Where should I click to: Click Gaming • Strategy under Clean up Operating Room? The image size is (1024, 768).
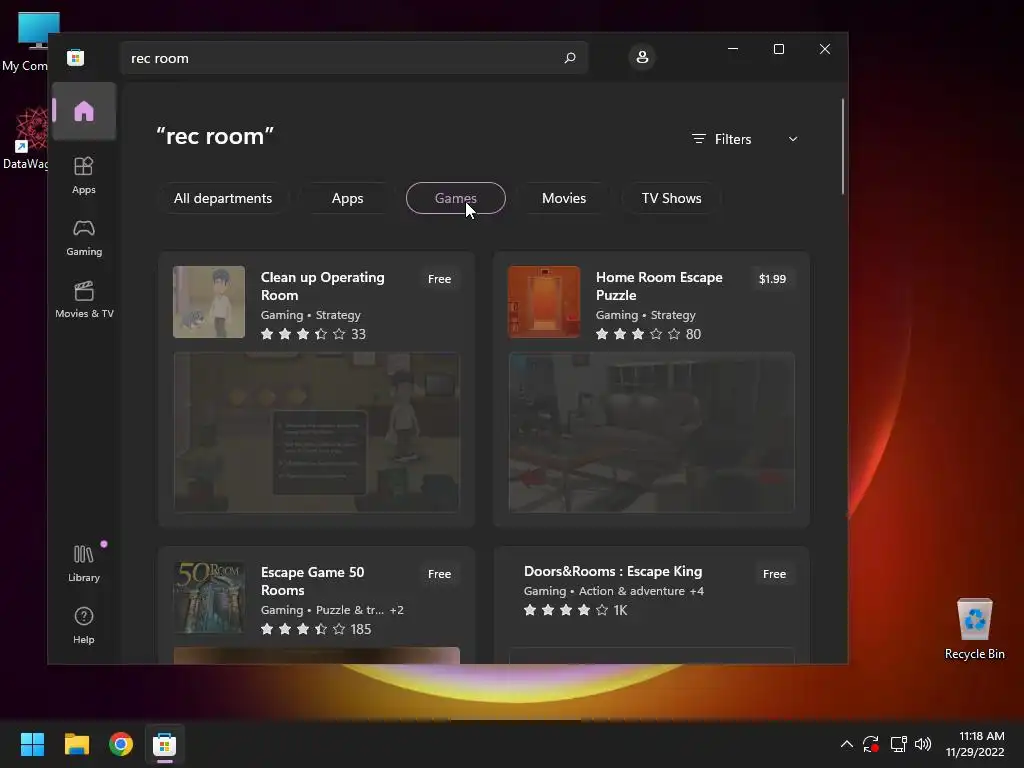tap(310, 315)
